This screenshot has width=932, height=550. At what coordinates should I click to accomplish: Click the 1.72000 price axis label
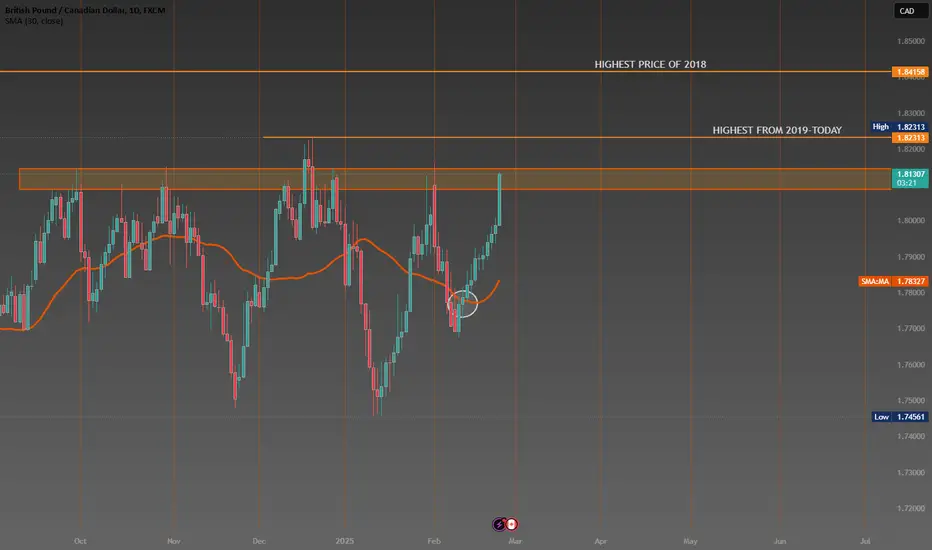(911, 508)
